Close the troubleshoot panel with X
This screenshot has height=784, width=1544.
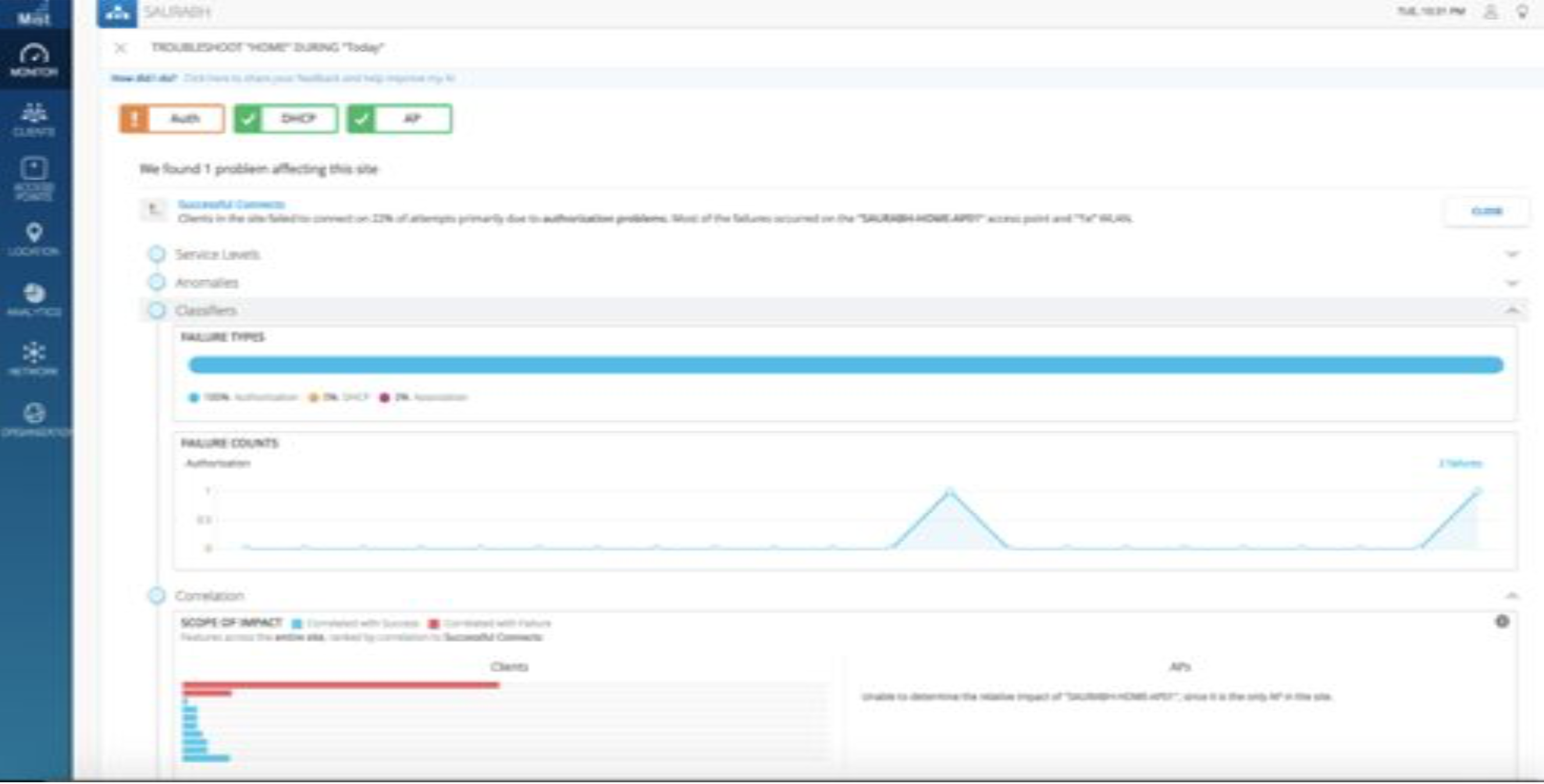[x=120, y=48]
